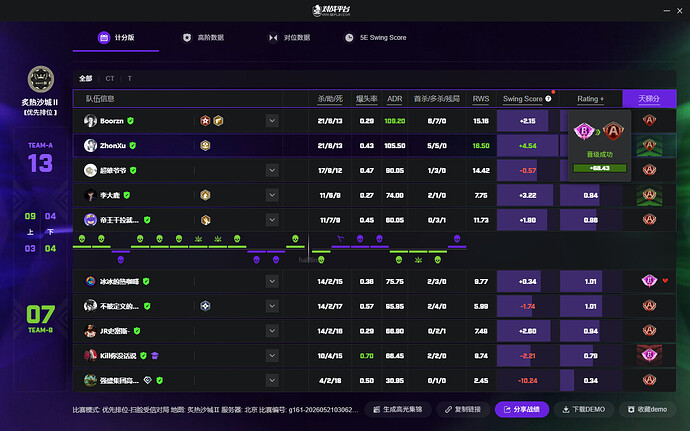Viewport: 690px width, 431px height.
Task: Click the map emblem above 炙热沙城 II
Action: pos(41,79)
